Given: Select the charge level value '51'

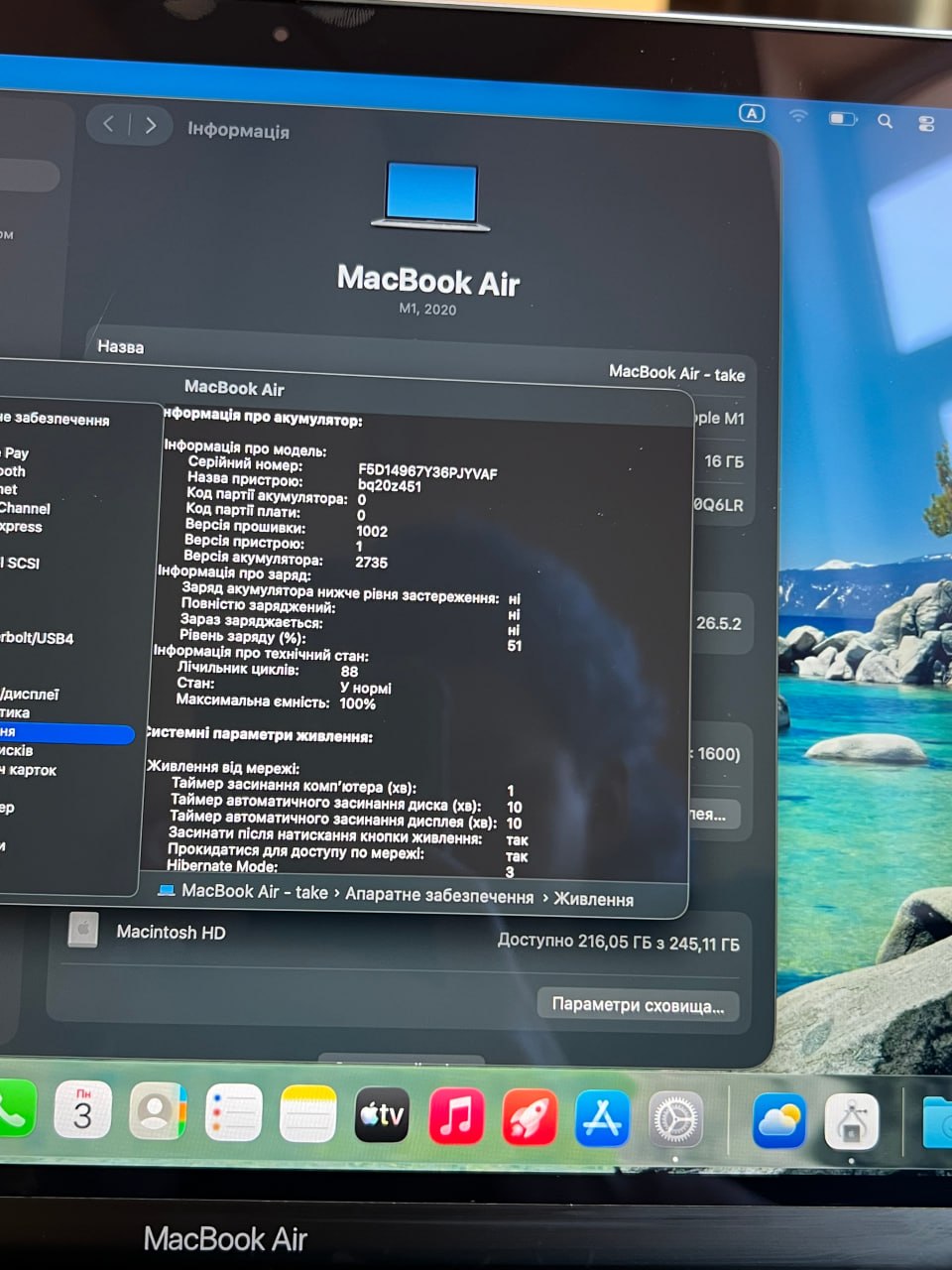Looking at the screenshot, I should point(514,645).
